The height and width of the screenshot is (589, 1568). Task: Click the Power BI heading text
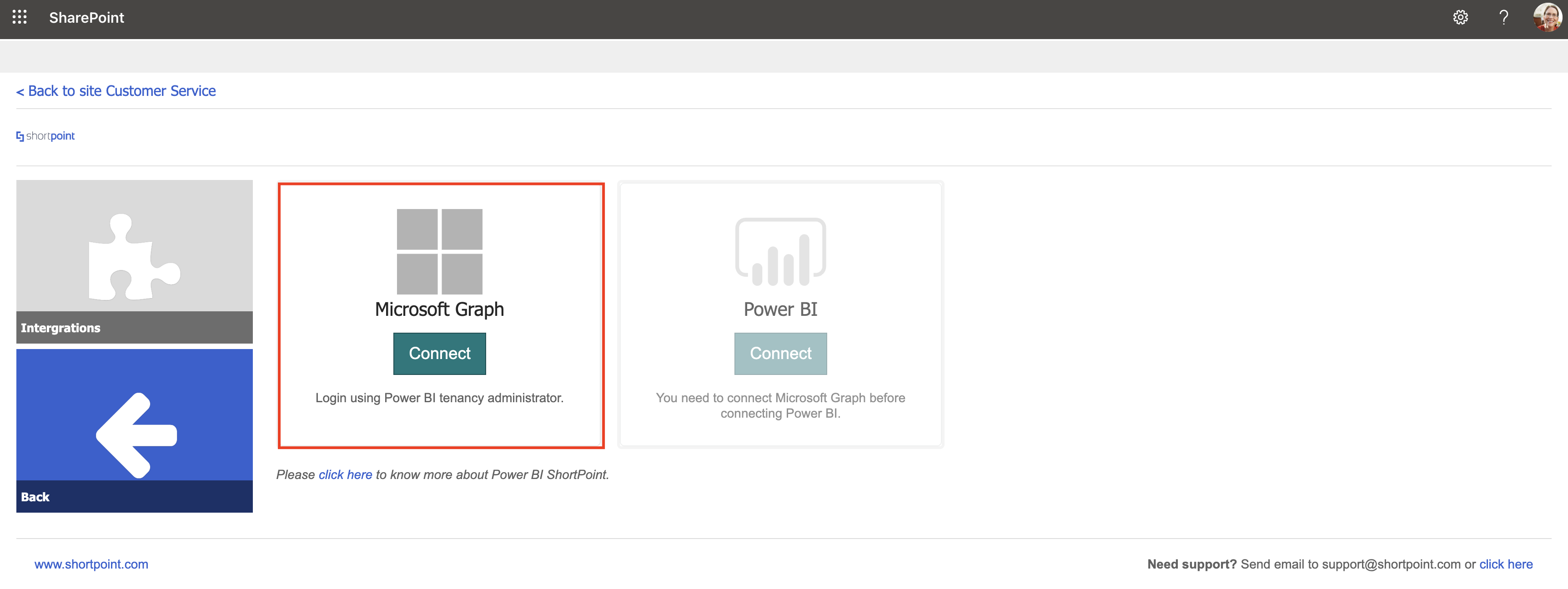[x=780, y=309]
